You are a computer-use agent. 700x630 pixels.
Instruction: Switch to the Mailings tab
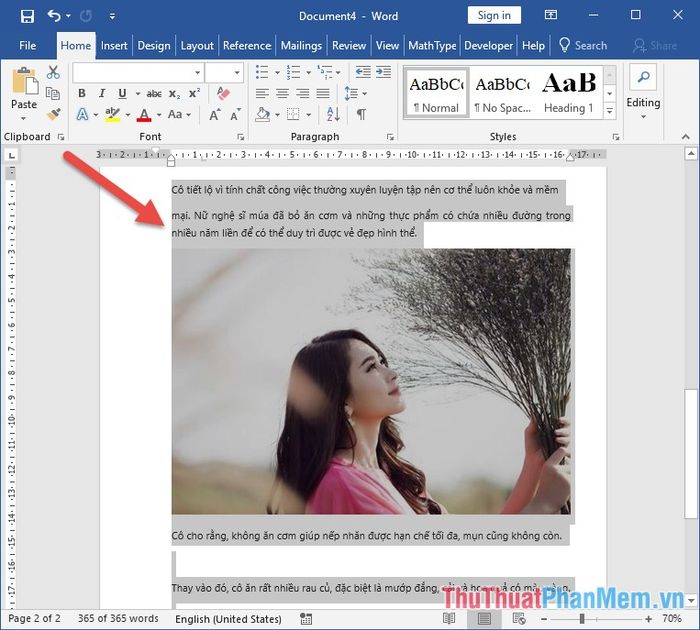301,46
